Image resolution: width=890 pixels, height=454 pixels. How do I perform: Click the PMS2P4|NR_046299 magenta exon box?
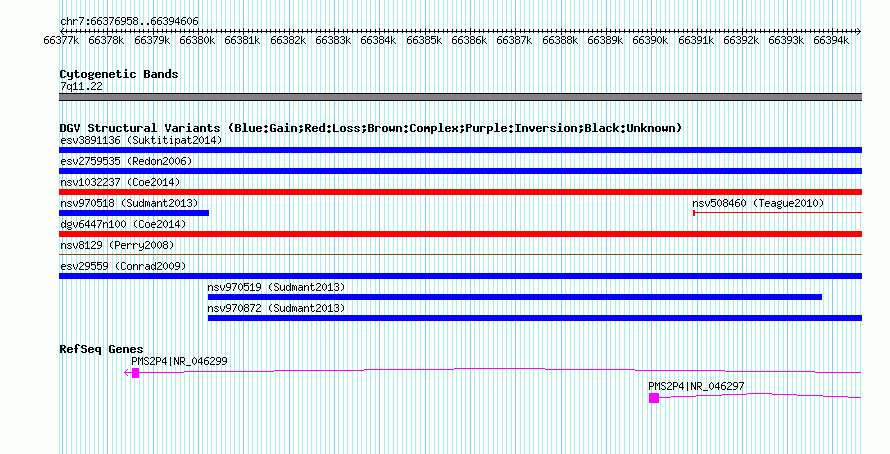pyautogui.click(x=135, y=373)
